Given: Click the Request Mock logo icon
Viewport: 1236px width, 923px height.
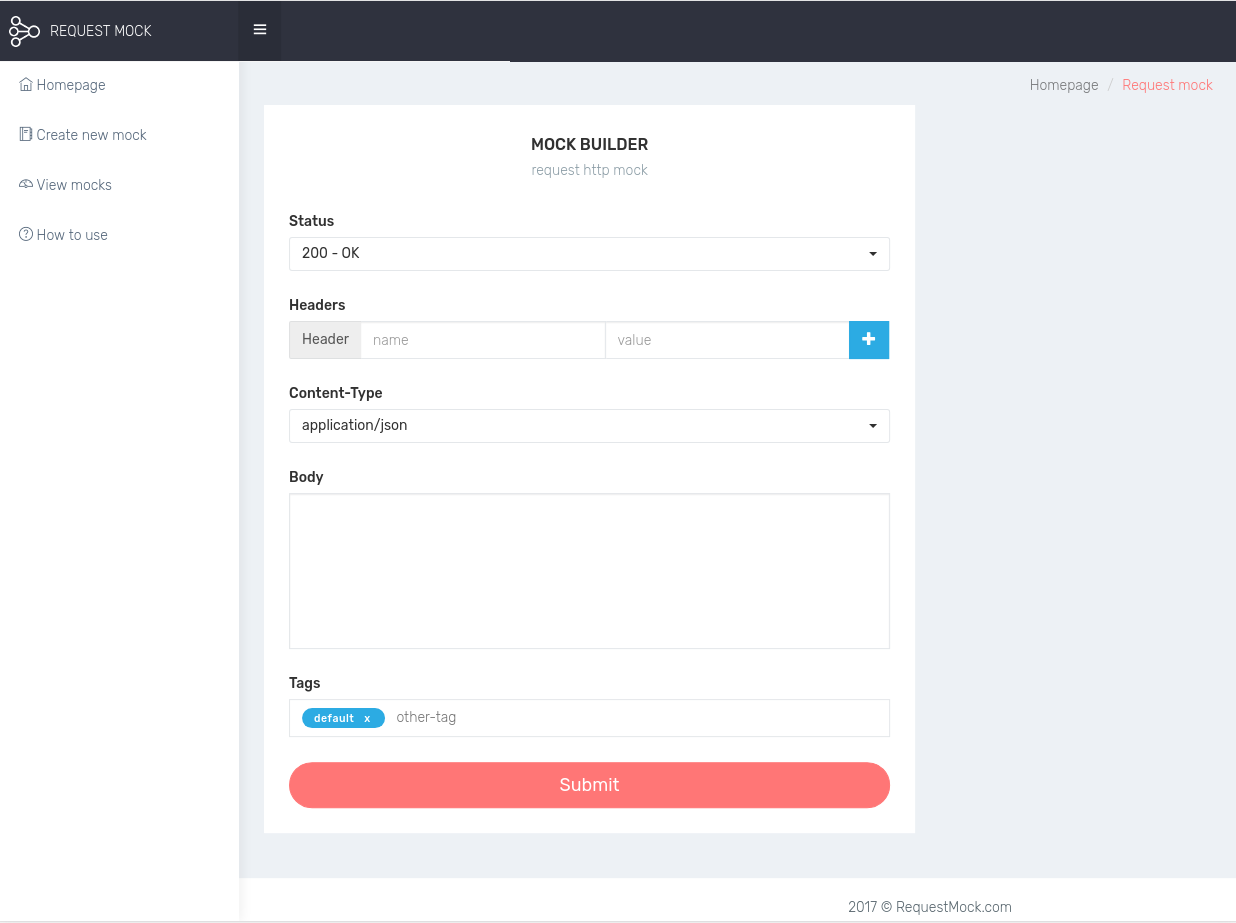Looking at the screenshot, I should click(x=24, y=31).
